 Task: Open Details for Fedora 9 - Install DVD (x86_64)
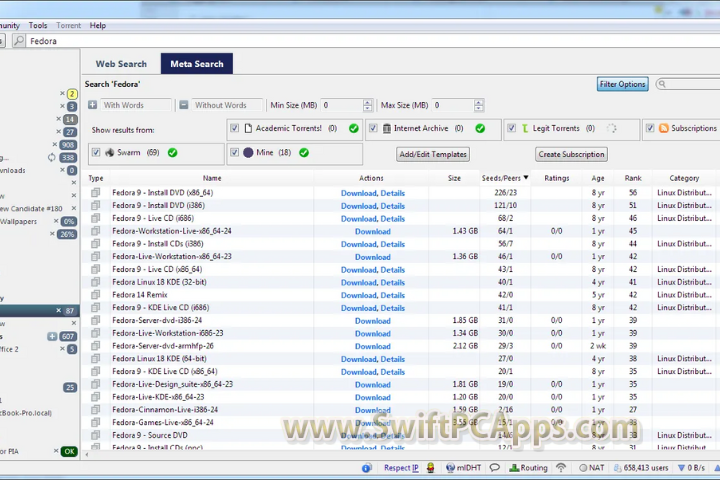click(x=393, y=193)
